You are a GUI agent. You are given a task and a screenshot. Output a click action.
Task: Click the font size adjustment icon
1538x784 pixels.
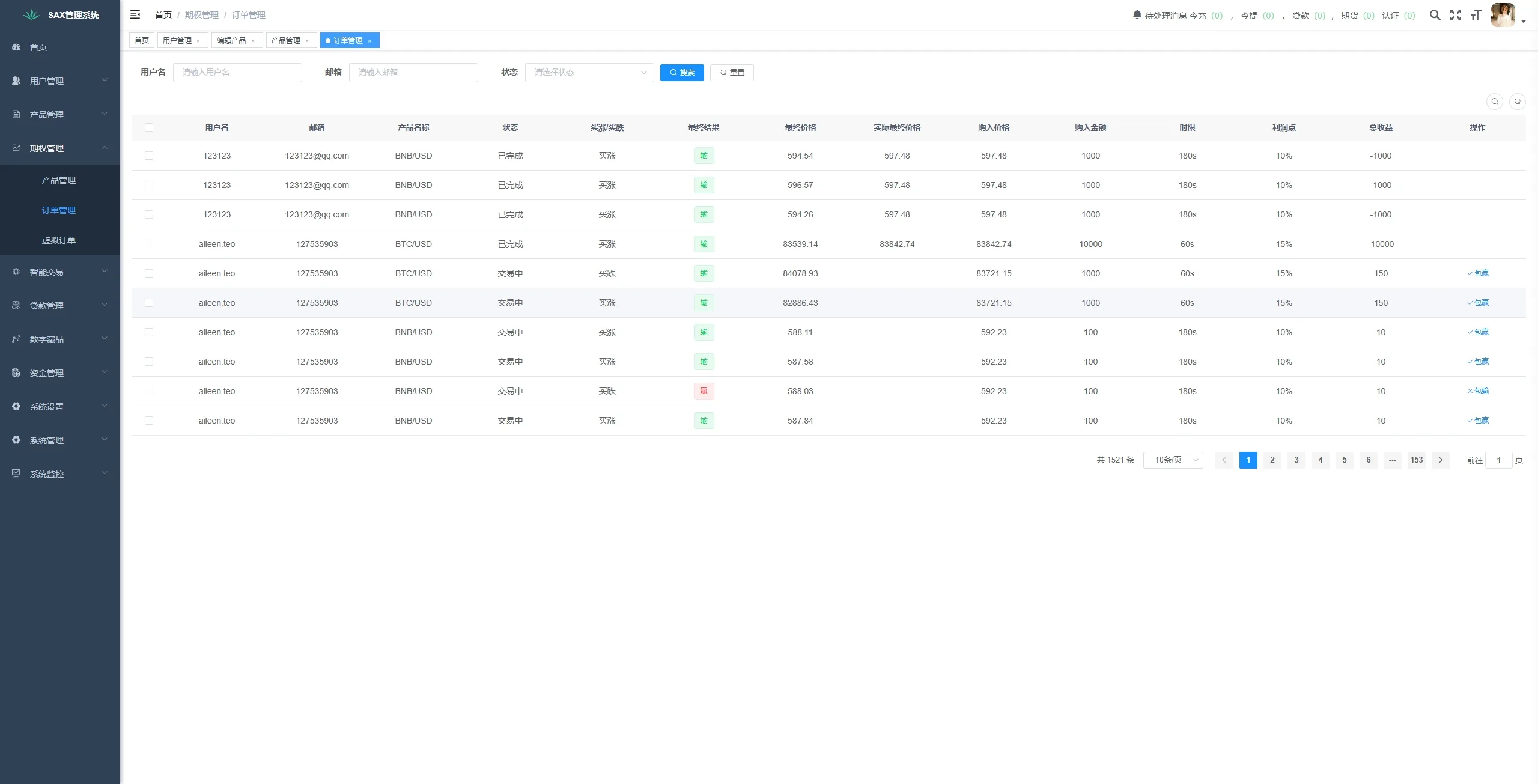[1476, 15]
